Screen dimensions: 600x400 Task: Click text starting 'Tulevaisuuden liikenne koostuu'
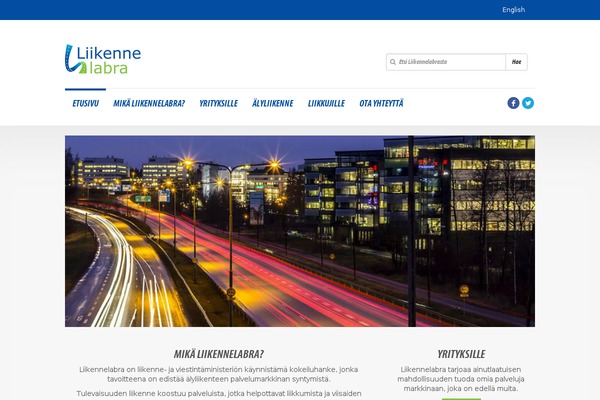218,394
